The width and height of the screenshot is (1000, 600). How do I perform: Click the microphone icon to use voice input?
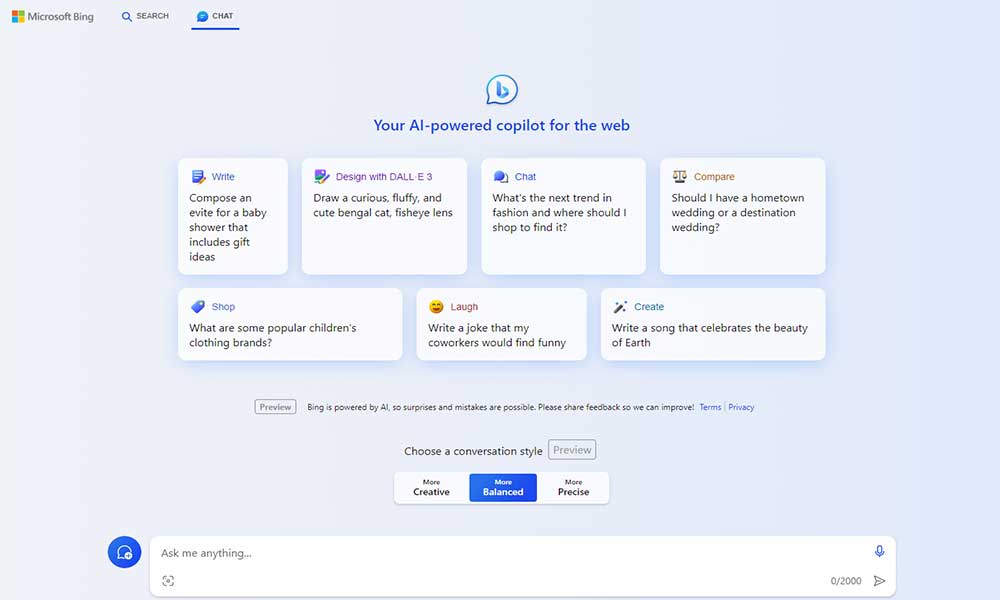(x=879, y=551)
